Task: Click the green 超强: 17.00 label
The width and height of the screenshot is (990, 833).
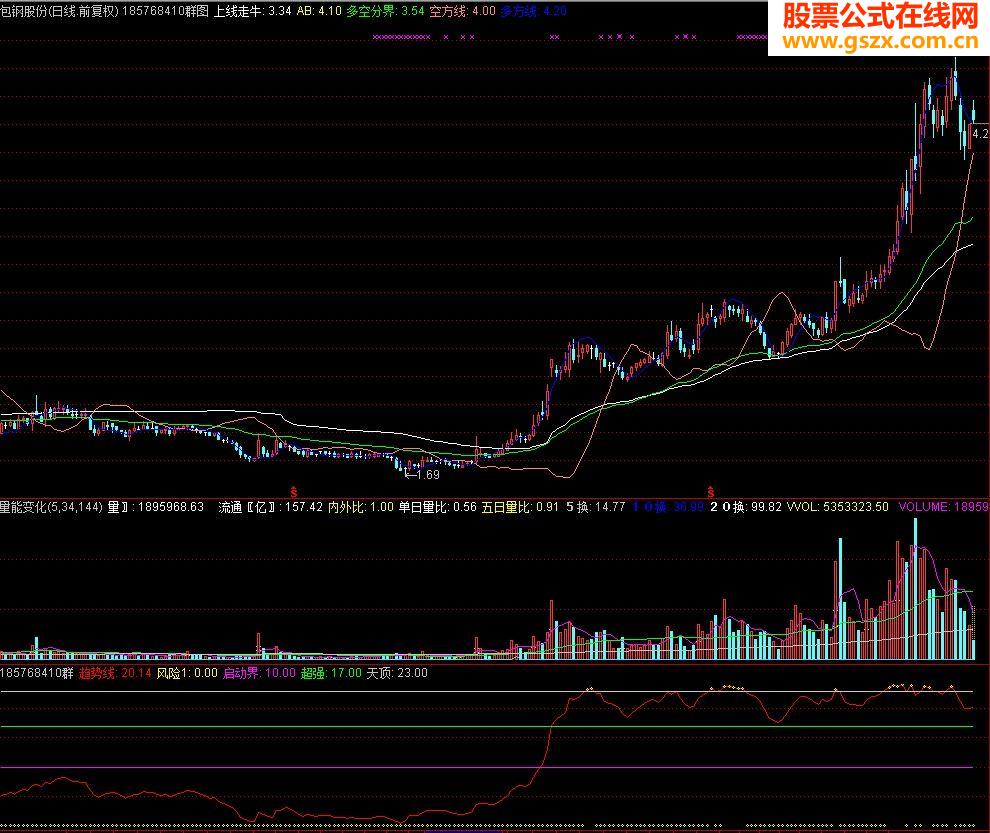Action: click(x=331, y=673)
